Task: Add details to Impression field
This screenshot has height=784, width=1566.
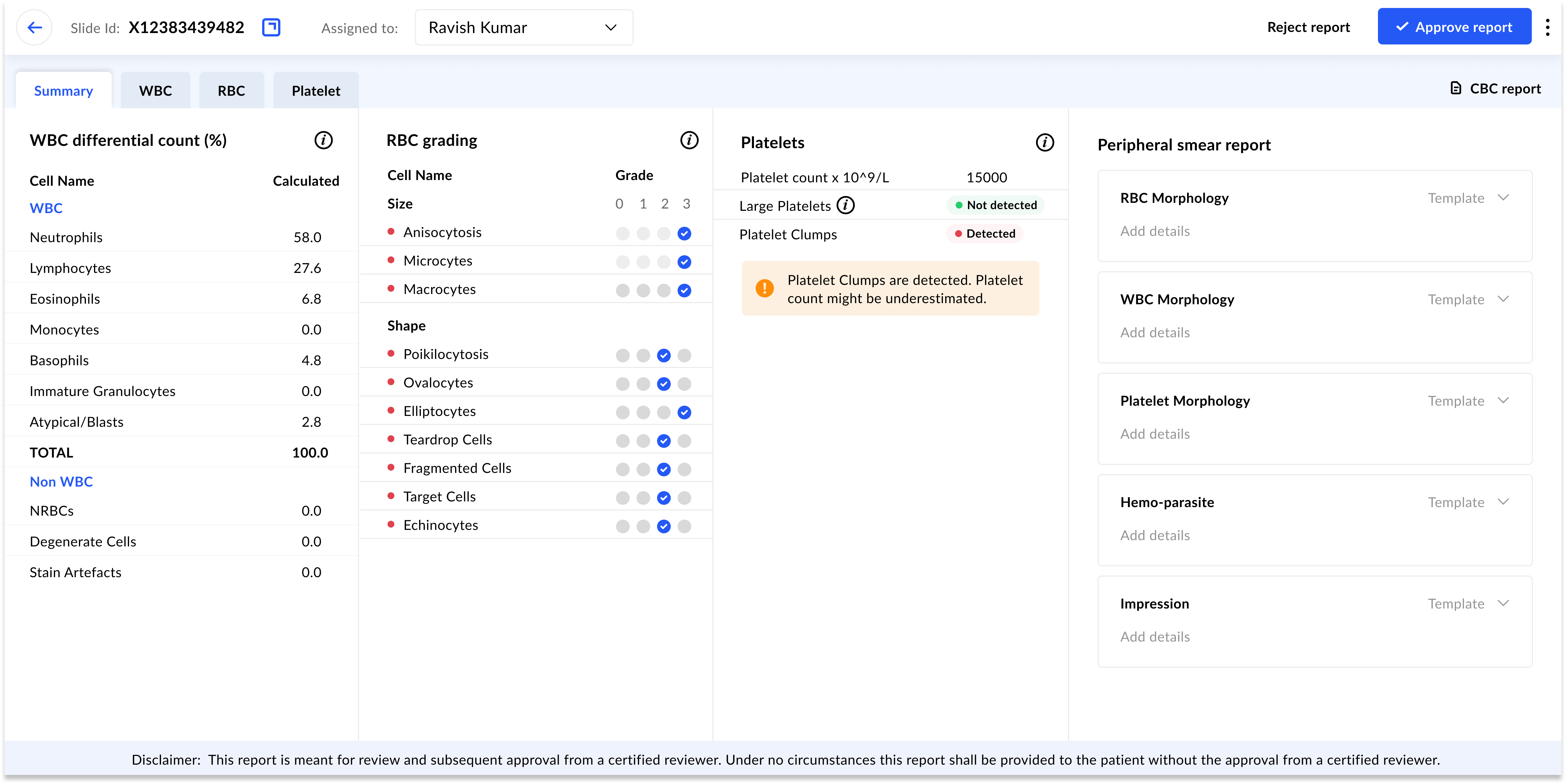Action: coord(1155,638)
